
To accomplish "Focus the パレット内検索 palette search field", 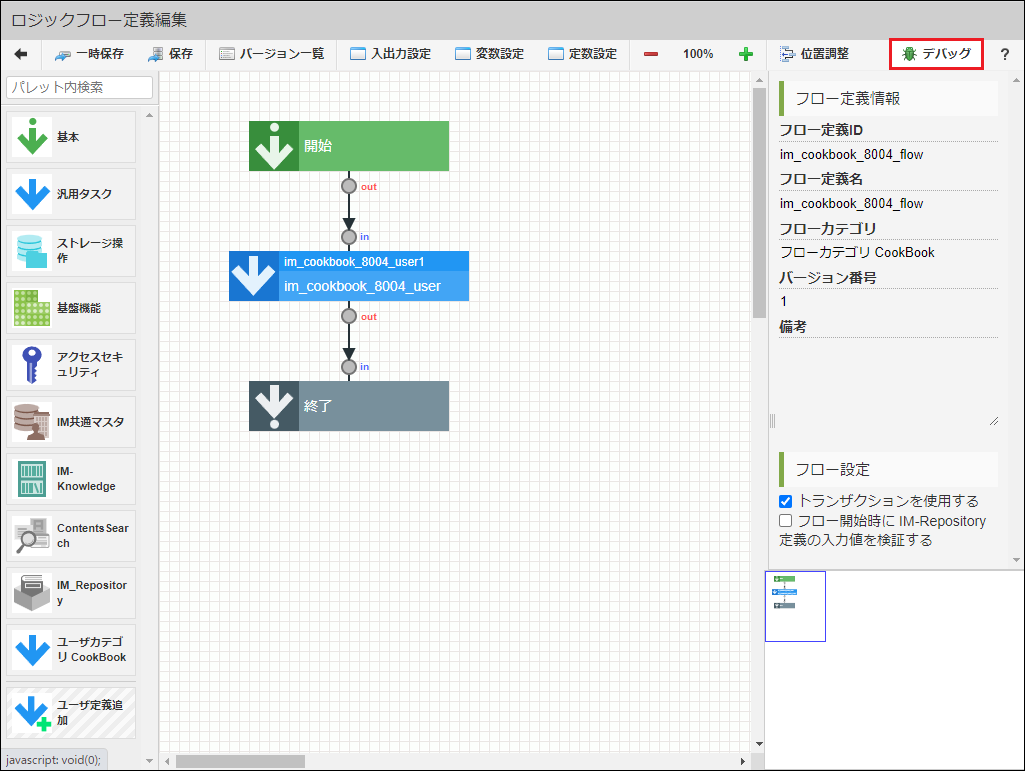I will pyautogui.click(x=79, y=87).
